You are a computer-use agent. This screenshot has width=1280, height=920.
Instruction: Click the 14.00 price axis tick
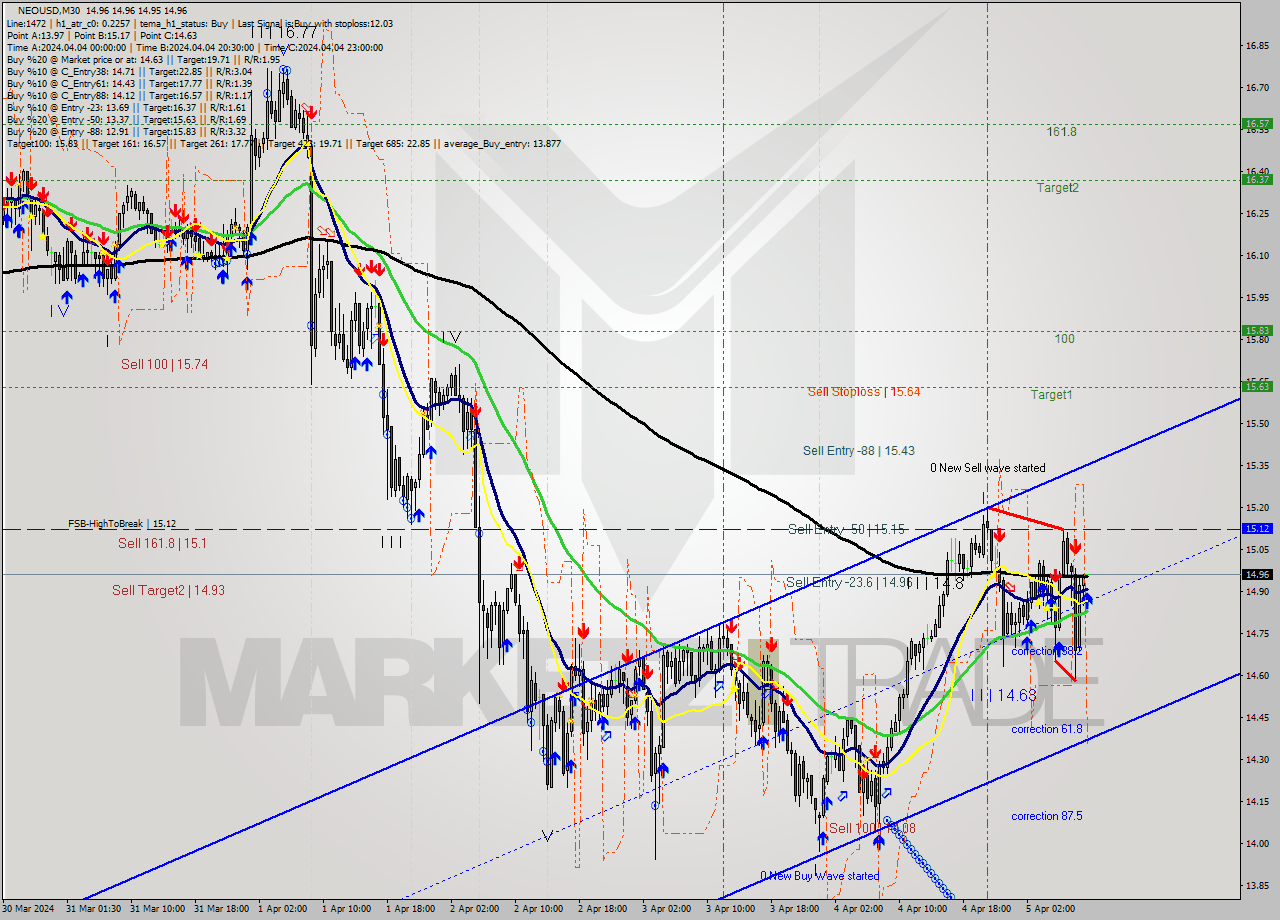[x=1257, y=843]
